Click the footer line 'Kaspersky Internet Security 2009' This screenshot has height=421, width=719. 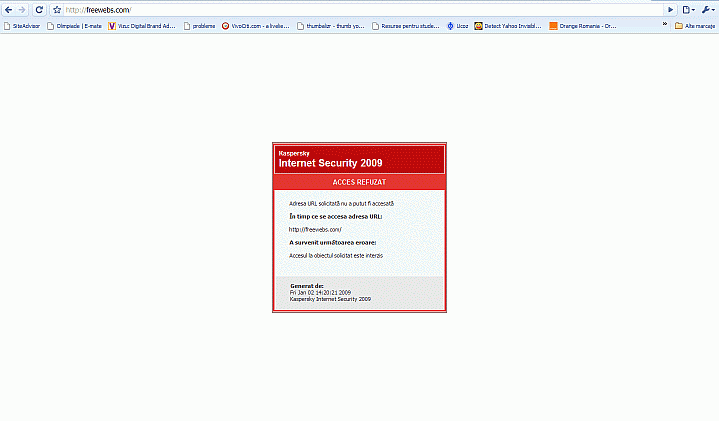point(330,299)
